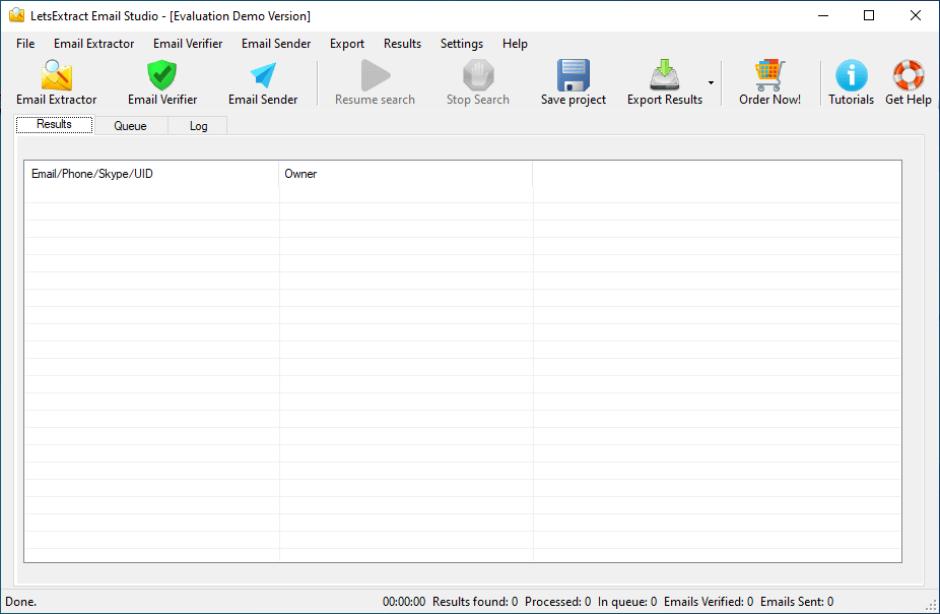
Task: Click 'Emails Sent: 0' status text
Action: pyautogui.click(x=797, y=601)
